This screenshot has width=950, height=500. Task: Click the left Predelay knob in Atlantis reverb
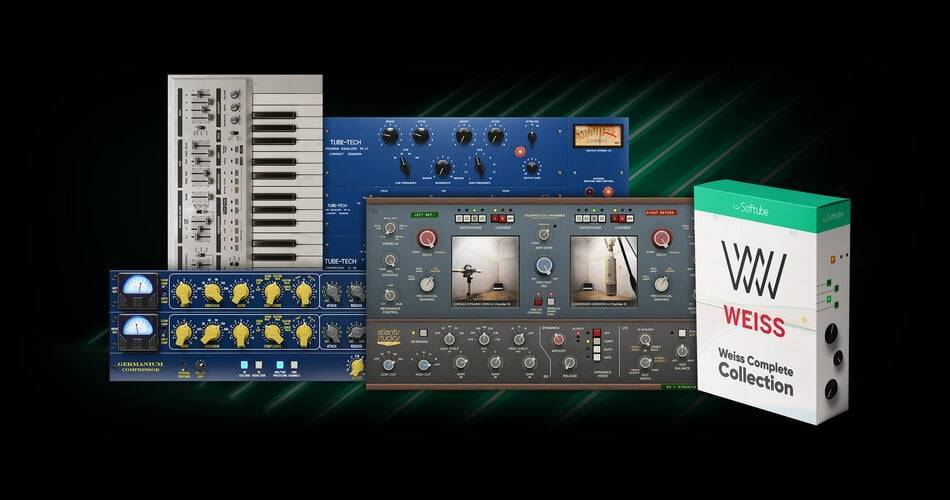[390, 228]
